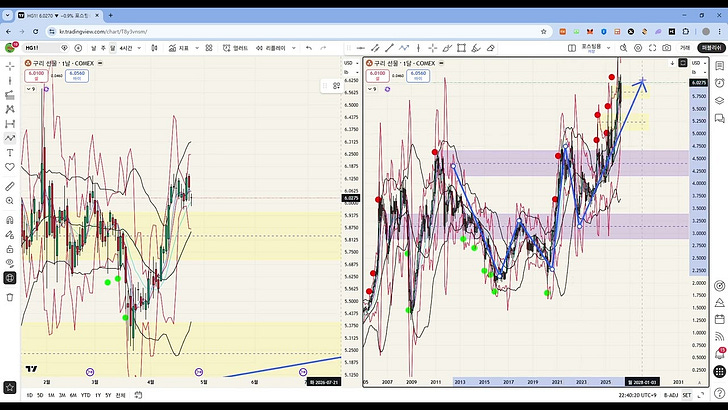
Task: Open the 지표 indicators menu
Action: (x=180, y=47)
